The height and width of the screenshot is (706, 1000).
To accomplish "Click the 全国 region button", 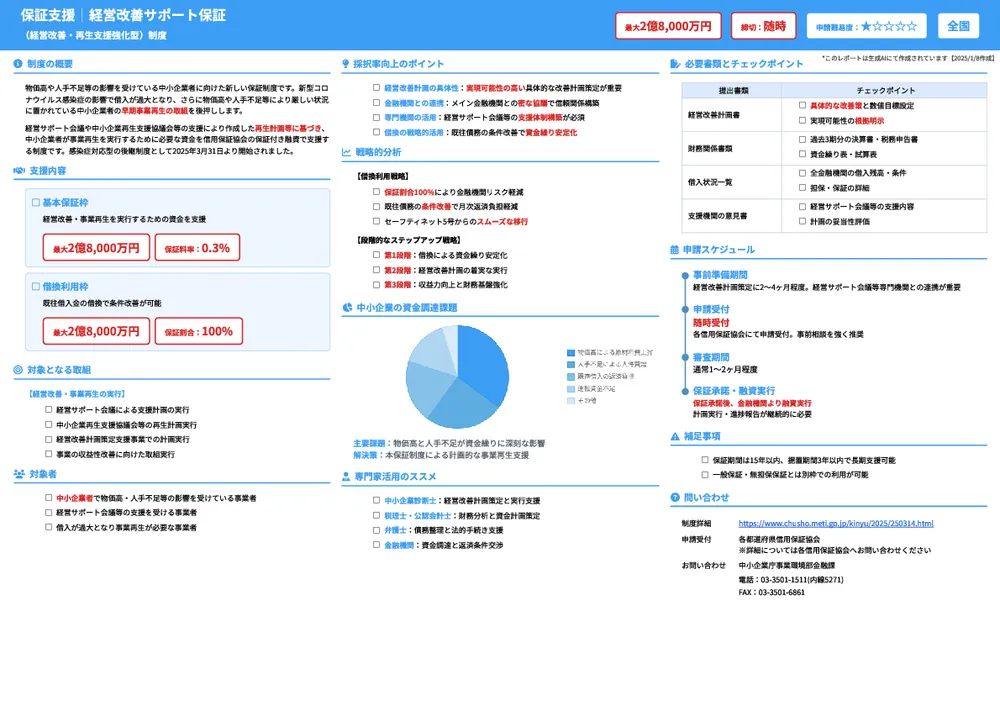I will [958, 26].
